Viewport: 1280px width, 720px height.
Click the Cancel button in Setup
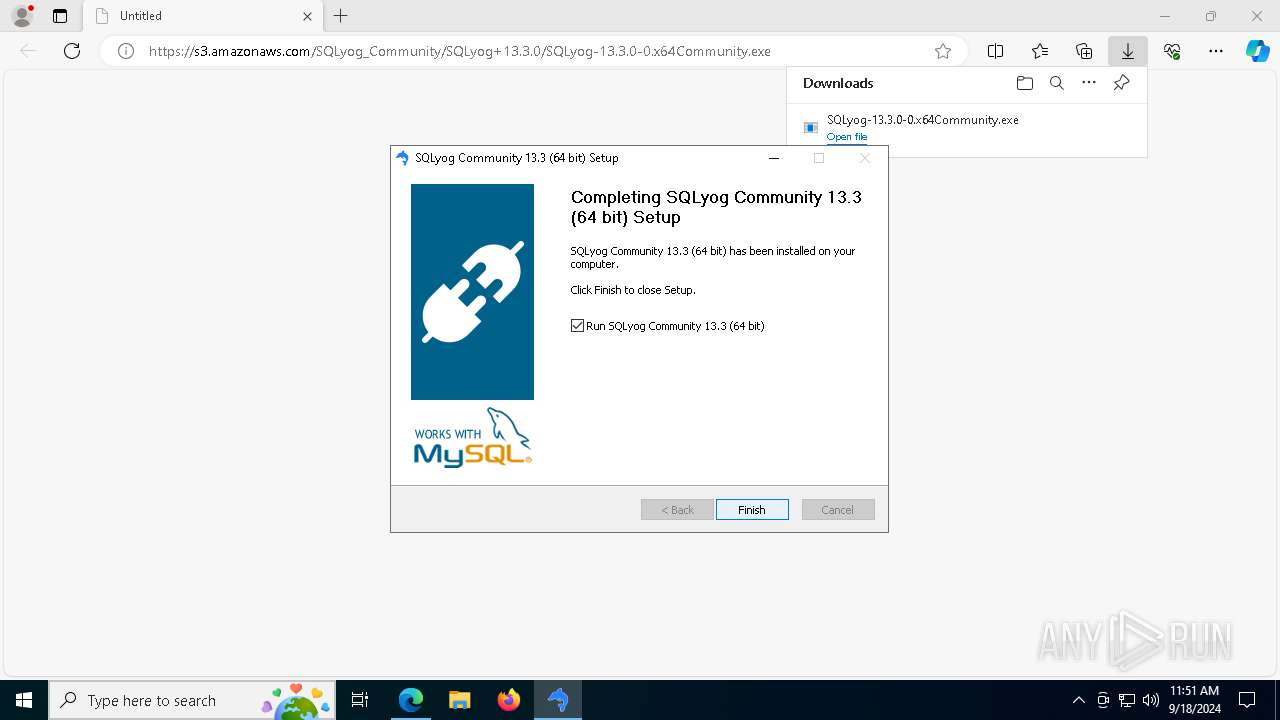[838, 510]
